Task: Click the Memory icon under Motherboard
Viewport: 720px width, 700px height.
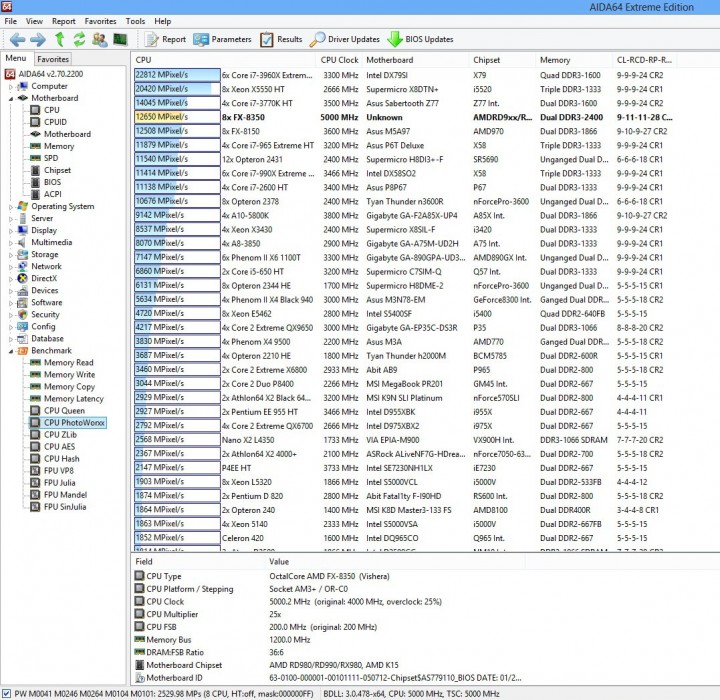Action: pos(35,146)
